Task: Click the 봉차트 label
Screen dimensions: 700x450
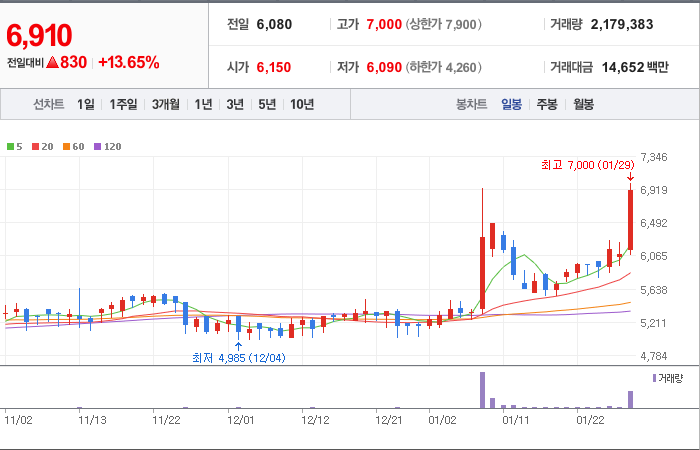Action: pos(471,104)
